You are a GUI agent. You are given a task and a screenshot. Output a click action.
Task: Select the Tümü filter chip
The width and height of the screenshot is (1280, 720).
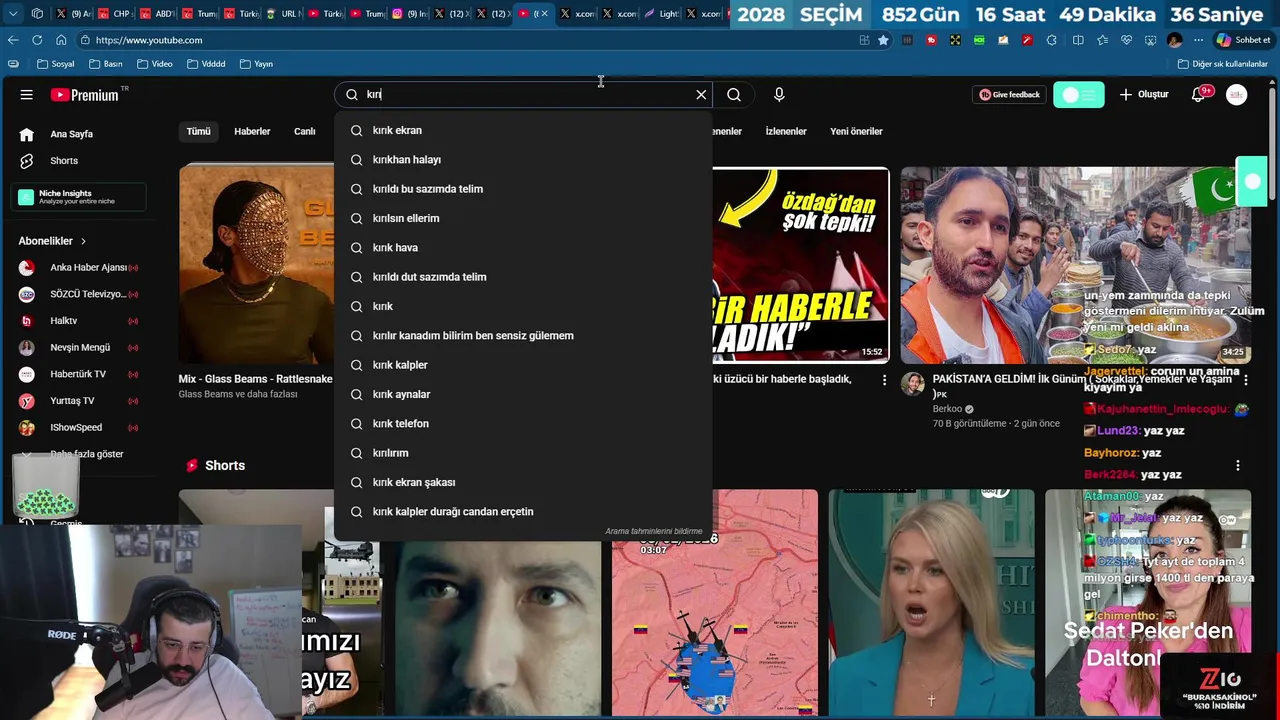point(199,131)
